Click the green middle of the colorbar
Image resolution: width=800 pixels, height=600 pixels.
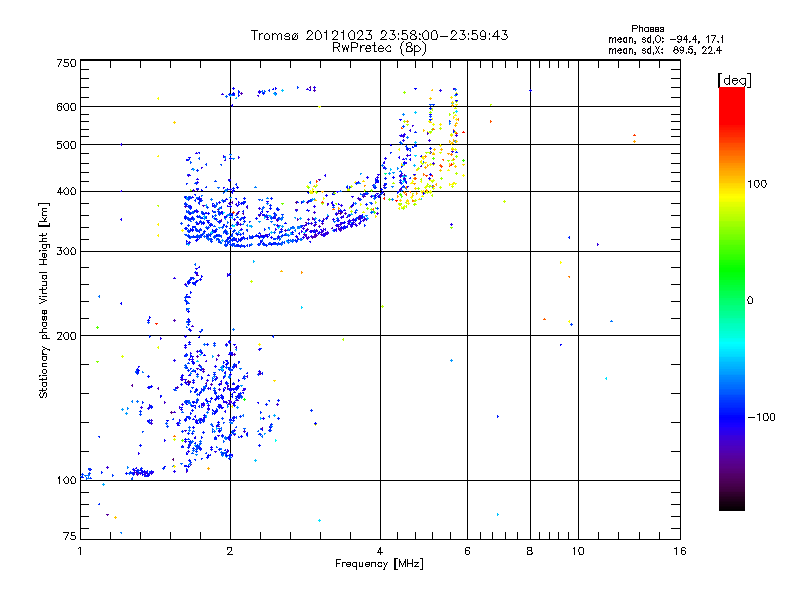[x=732, y=270]
